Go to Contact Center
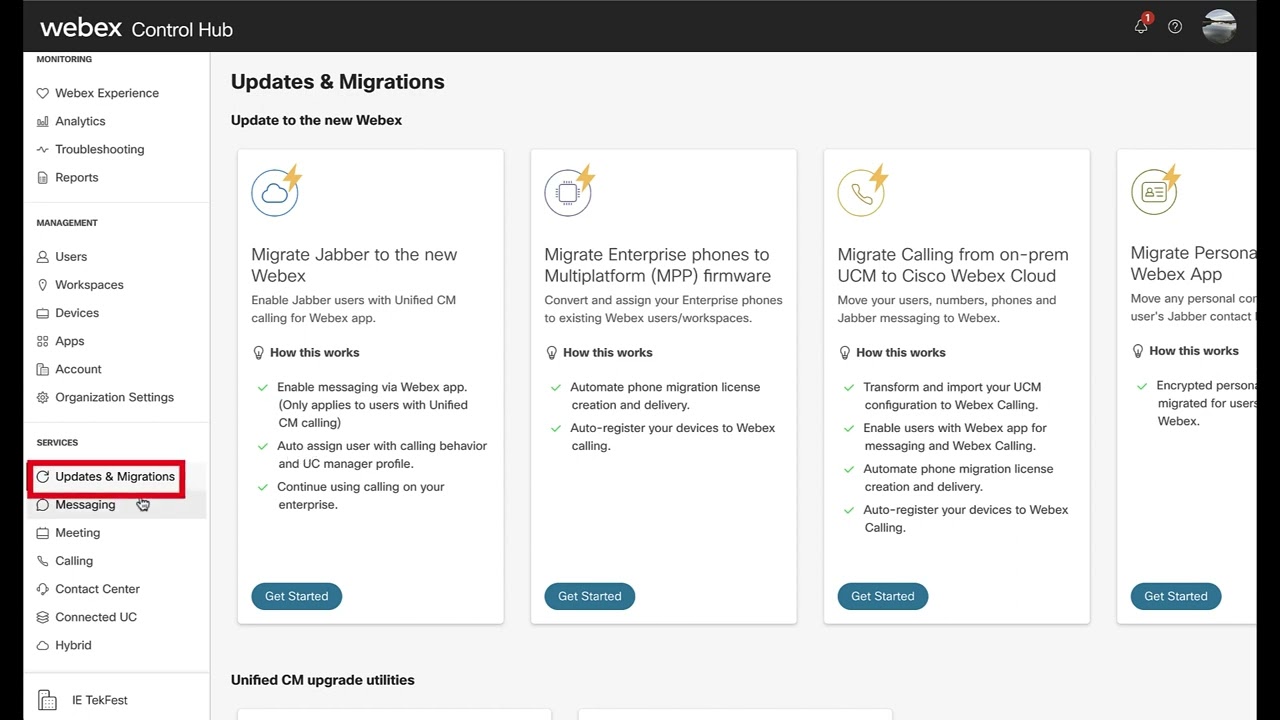1280x720 pixels. [x=97, y=589]
